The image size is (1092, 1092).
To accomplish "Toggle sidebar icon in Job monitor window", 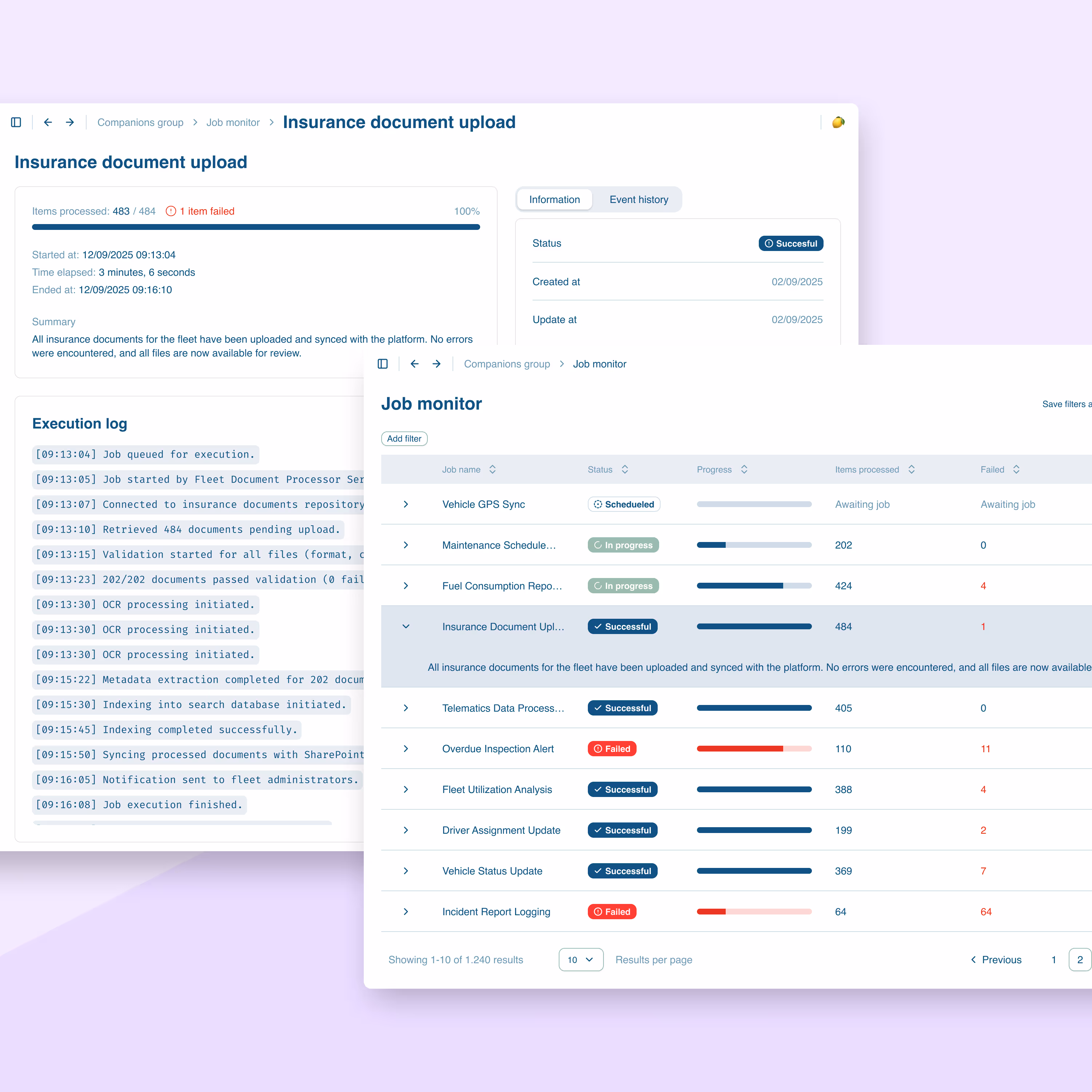I will click(x=383, y=364).
